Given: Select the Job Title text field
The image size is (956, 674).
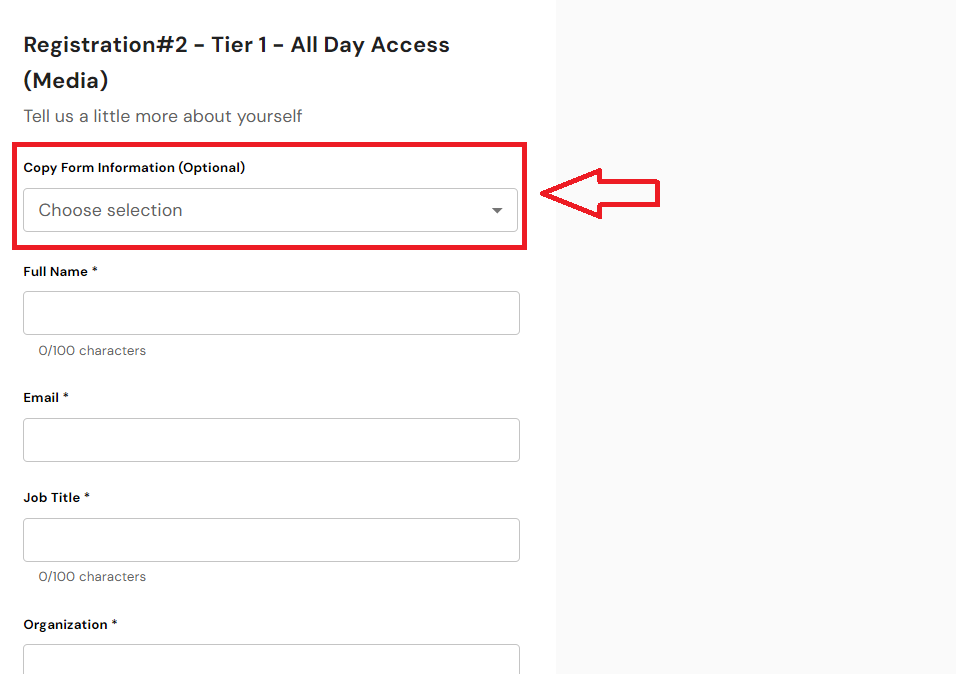Looking at the screenshot, I should click(x=271, y=540).
